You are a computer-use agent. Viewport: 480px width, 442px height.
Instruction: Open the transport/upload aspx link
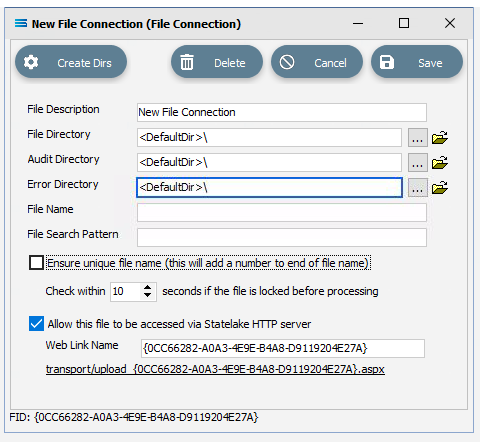(215, 369)
